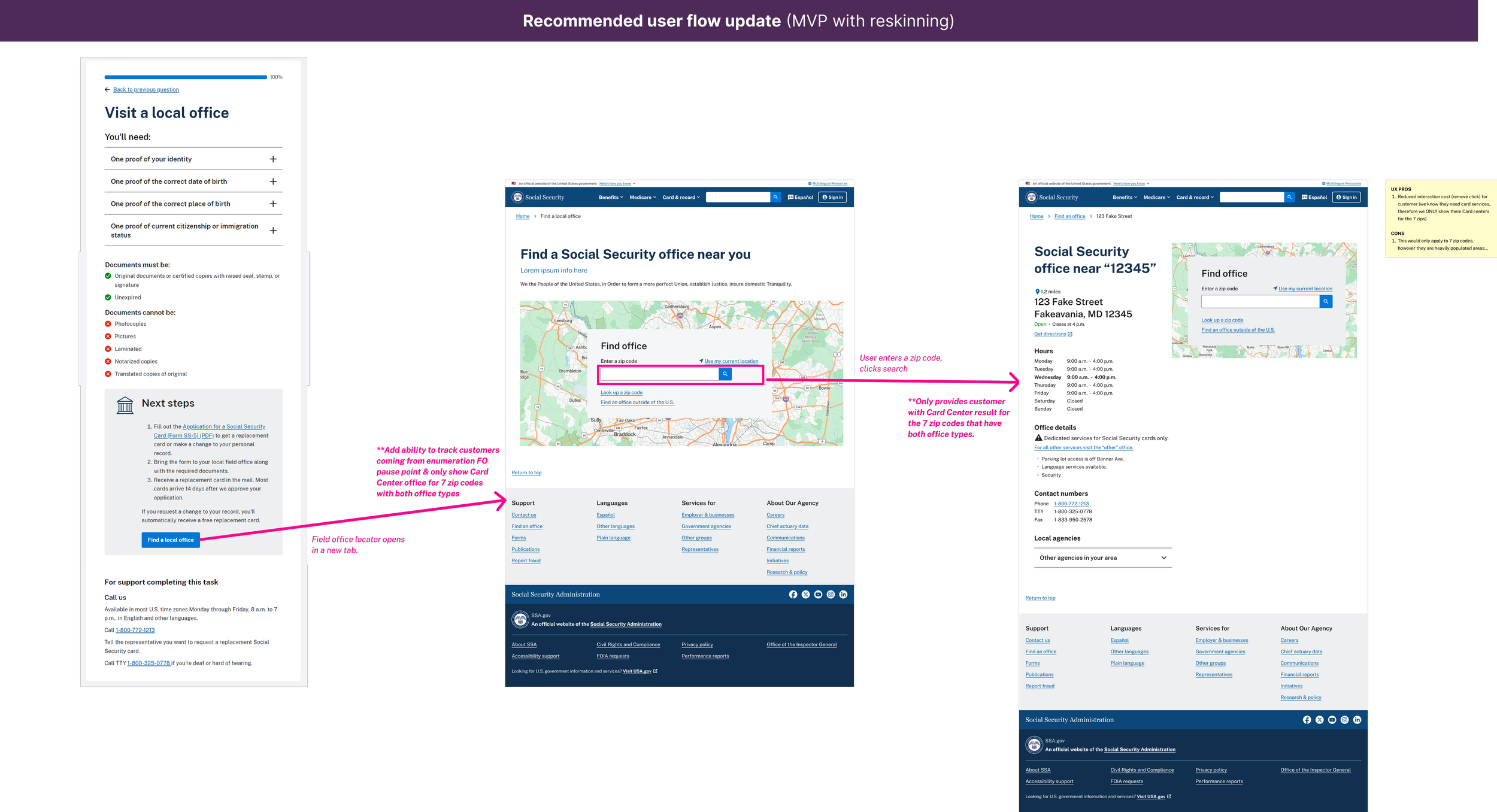Click the Facebook icon in middle page footer
This screenshot has width=1497, height=812.
point(793,595)
